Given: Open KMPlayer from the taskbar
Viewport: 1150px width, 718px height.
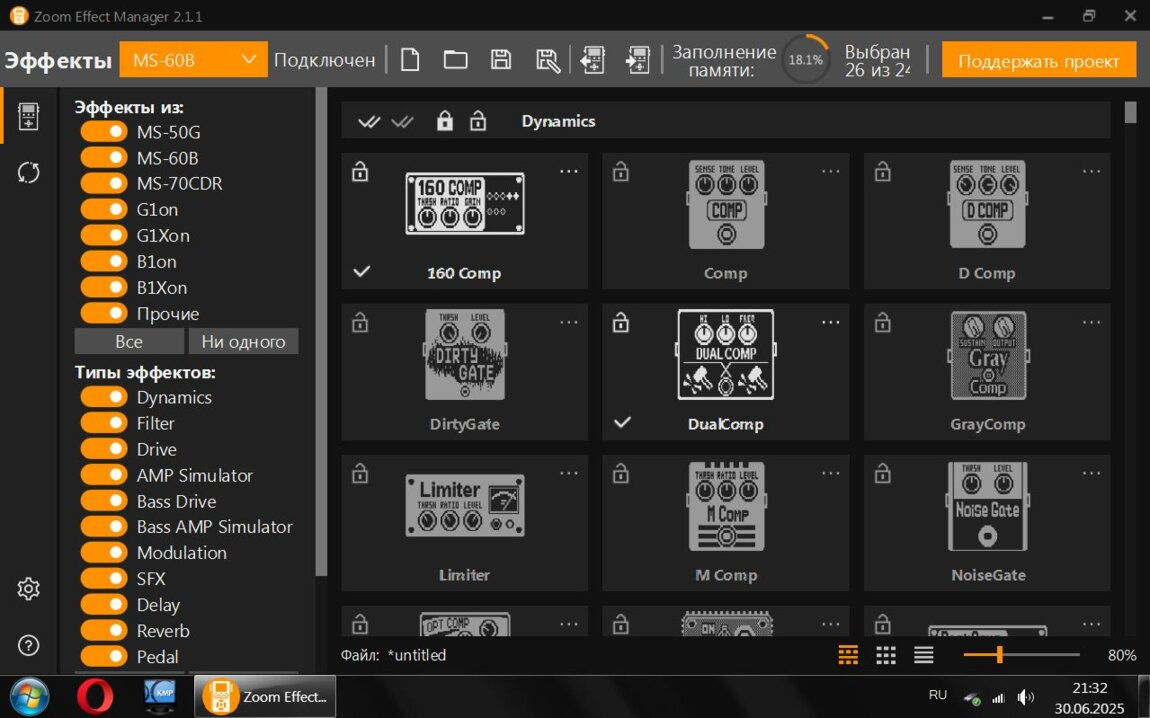Looking at the screenshot, I should [x=160, y=696].
